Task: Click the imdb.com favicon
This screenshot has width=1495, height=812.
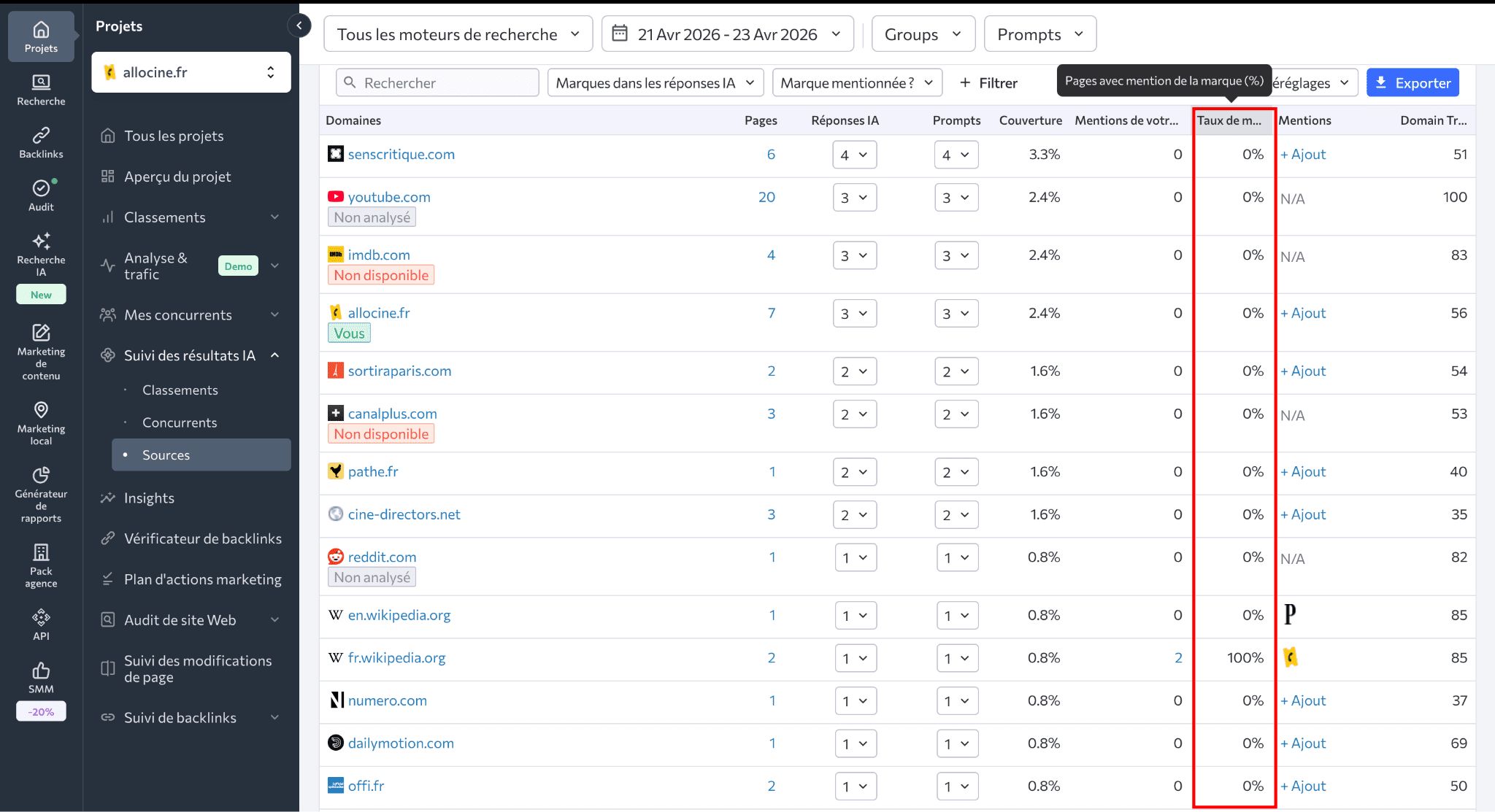Action: pos(336,255)
